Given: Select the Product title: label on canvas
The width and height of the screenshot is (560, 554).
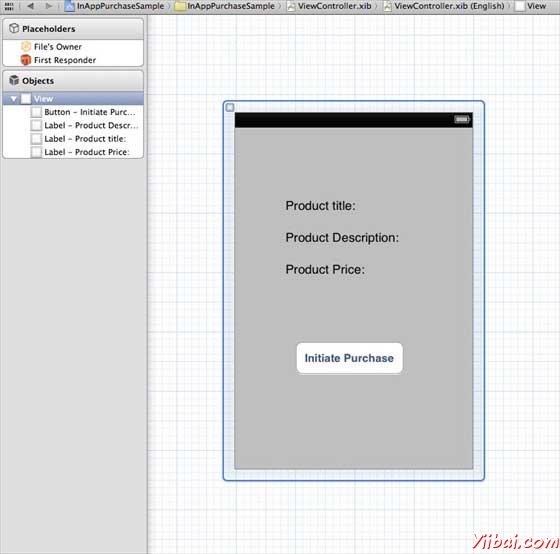Looking at the screenshot, I should pyautogui.click(x=320, y=206).
